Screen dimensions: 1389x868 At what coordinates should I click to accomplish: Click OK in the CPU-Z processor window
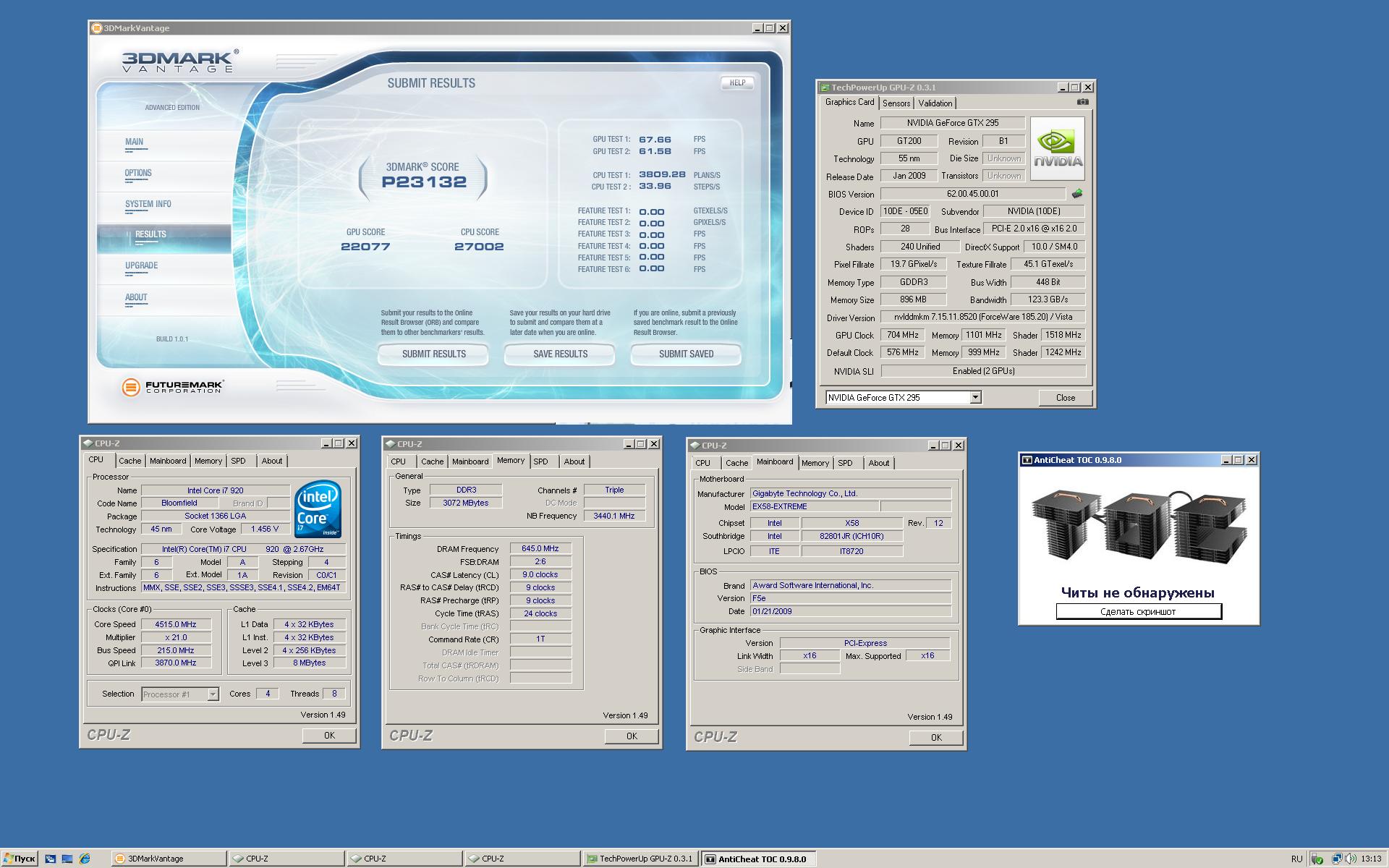(329, 736)
